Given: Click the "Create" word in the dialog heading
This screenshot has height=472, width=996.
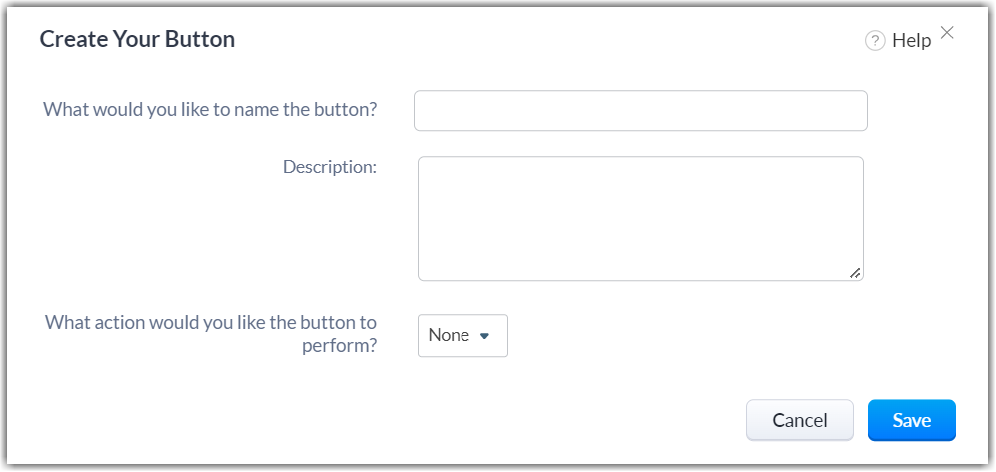Looking at the screenshot, I should tap(68, 40).
